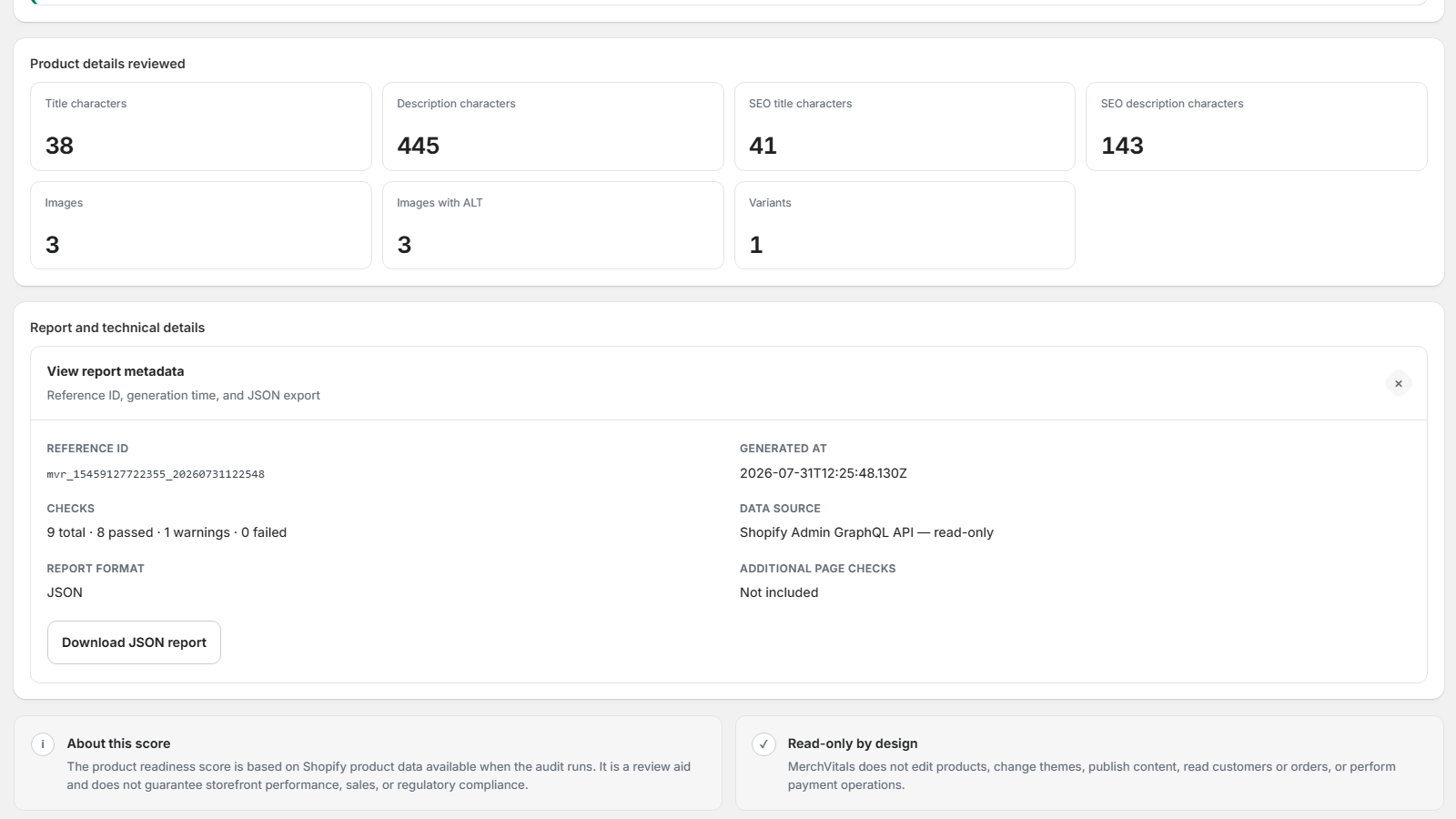Image resolution: width=1456 pixels, height=819 pixels.
Task: Select the Variants card
Action: click(x=905, y=226)
